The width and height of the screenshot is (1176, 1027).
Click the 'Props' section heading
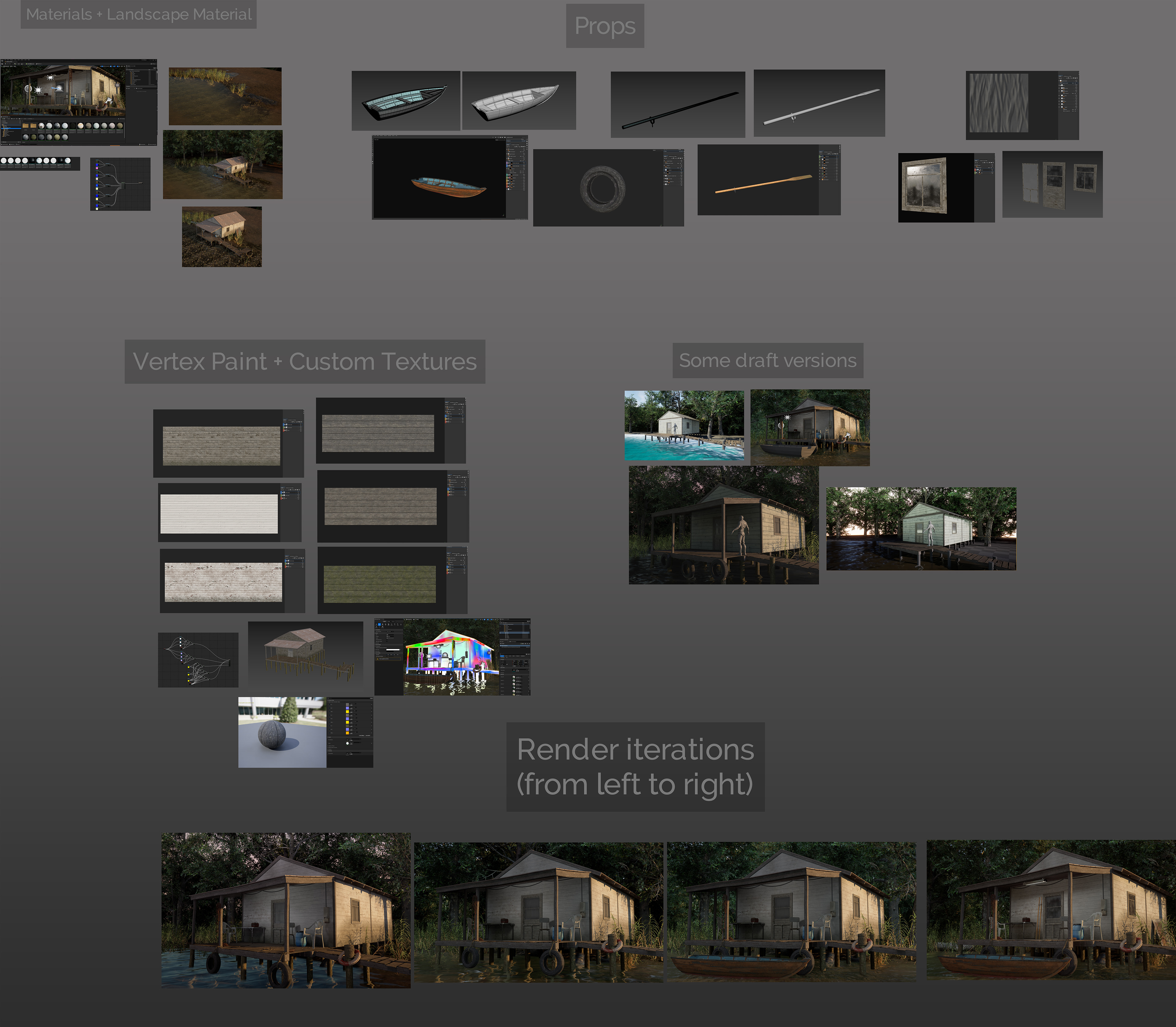[x=605, y=26]
